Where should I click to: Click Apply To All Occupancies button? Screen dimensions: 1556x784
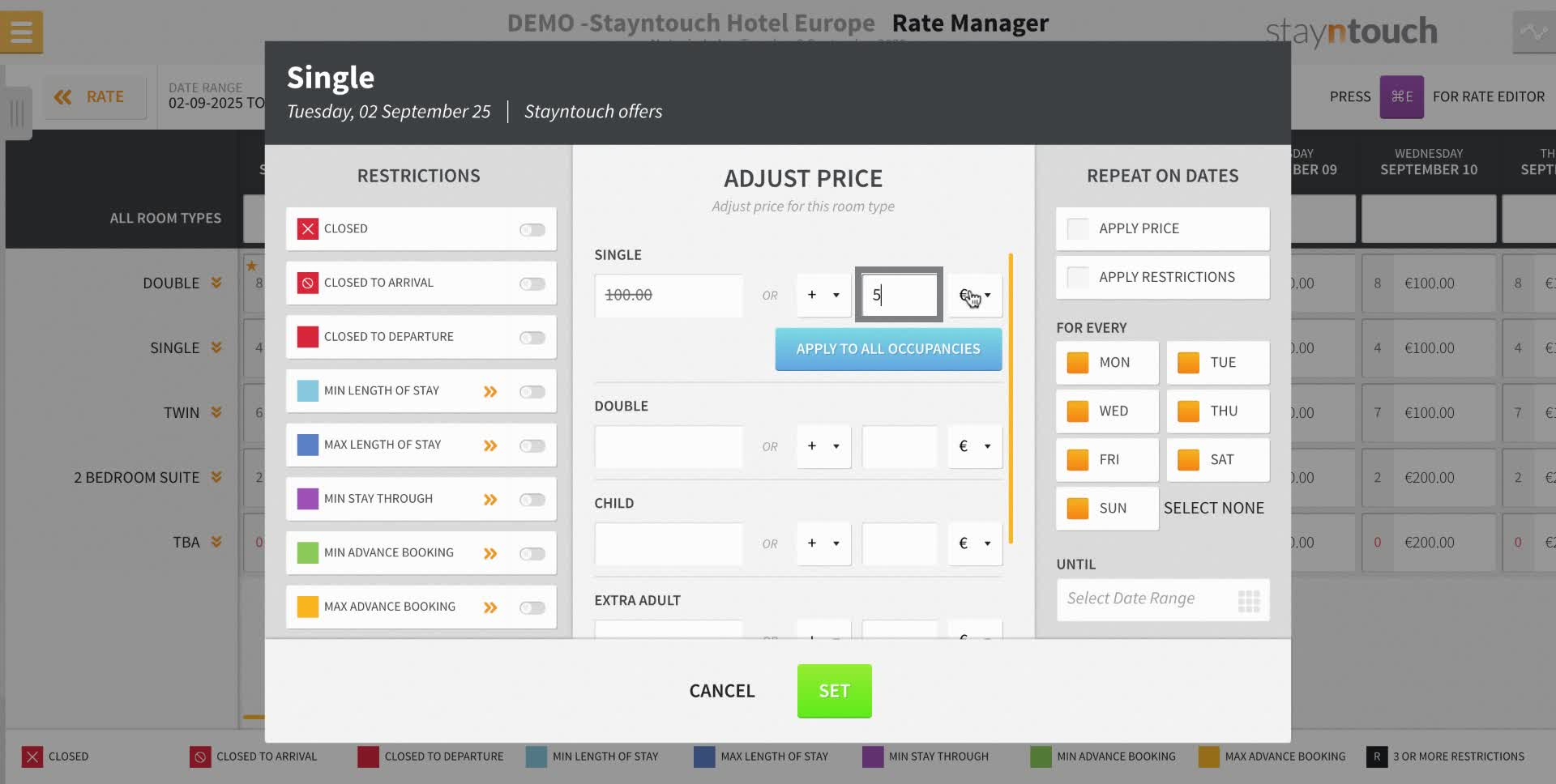888,349
